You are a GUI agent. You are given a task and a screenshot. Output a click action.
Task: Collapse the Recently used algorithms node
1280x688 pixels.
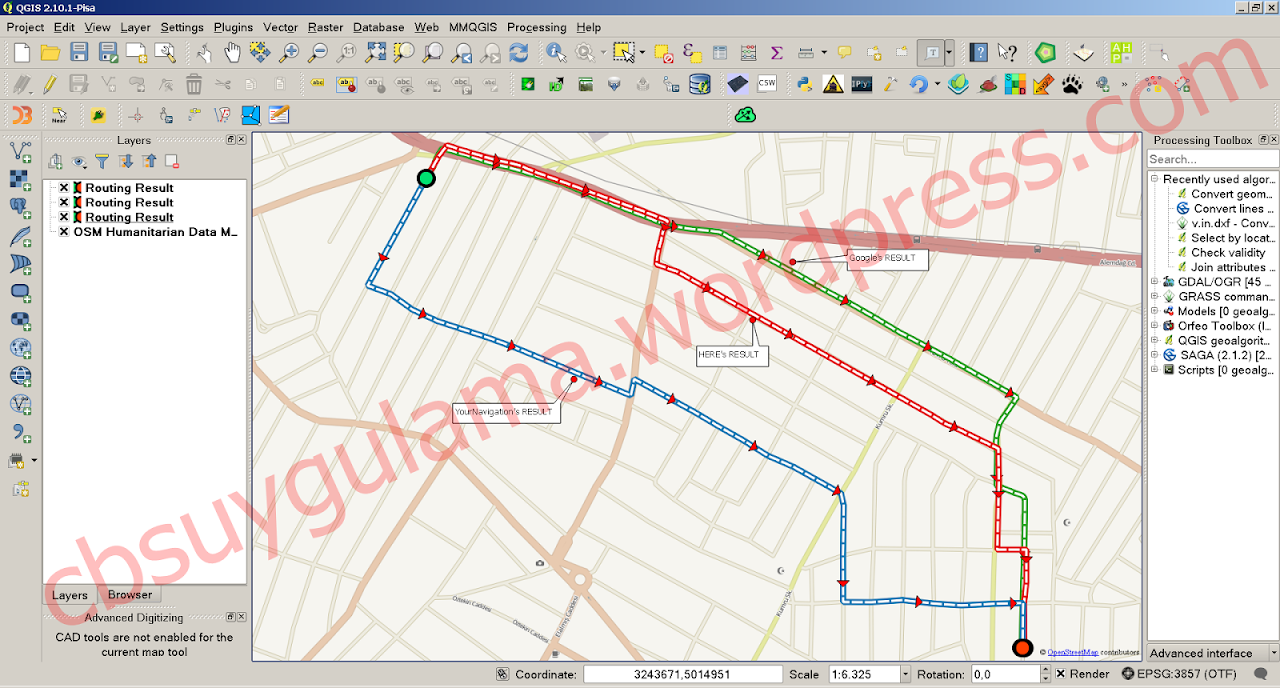click(1154, 179)
